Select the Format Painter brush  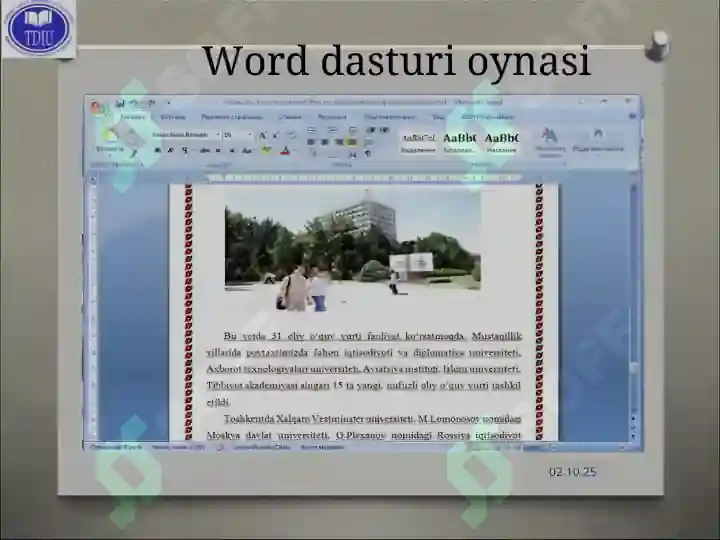click(x=133, y=154)
